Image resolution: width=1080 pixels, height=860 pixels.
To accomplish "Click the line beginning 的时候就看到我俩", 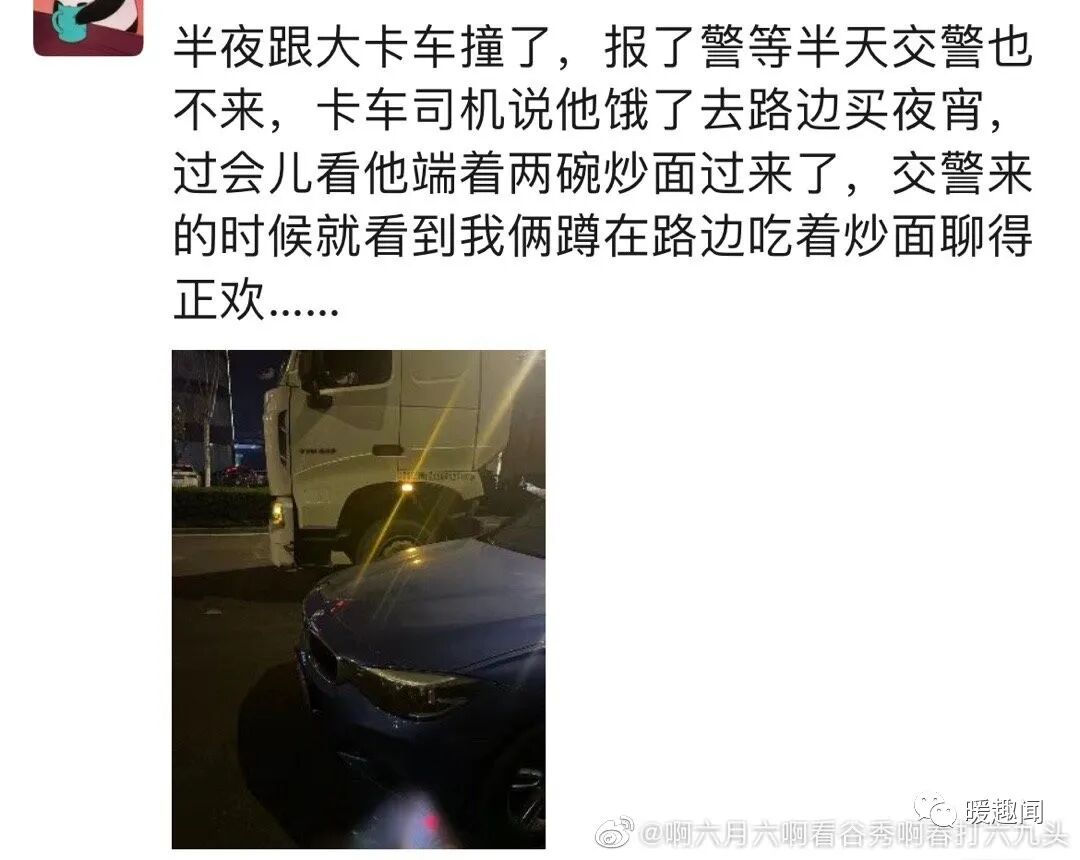I will 603,236.
